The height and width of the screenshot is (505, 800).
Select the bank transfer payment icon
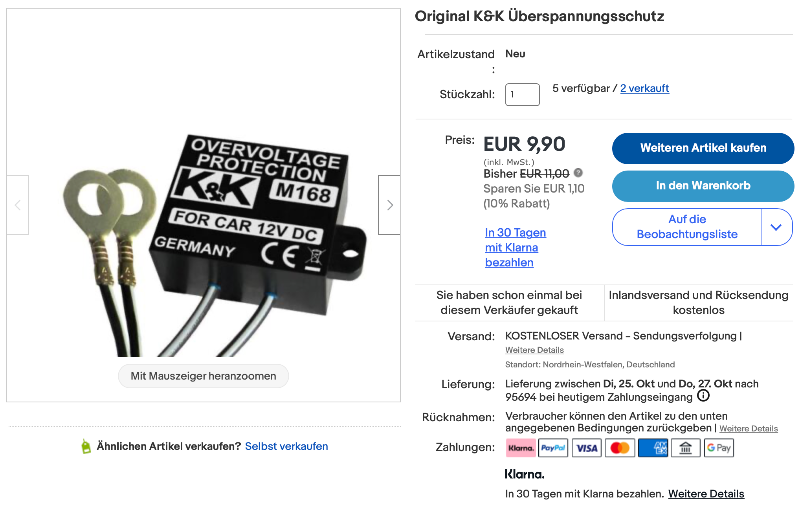pyautogui.click(x=686, y=448)
